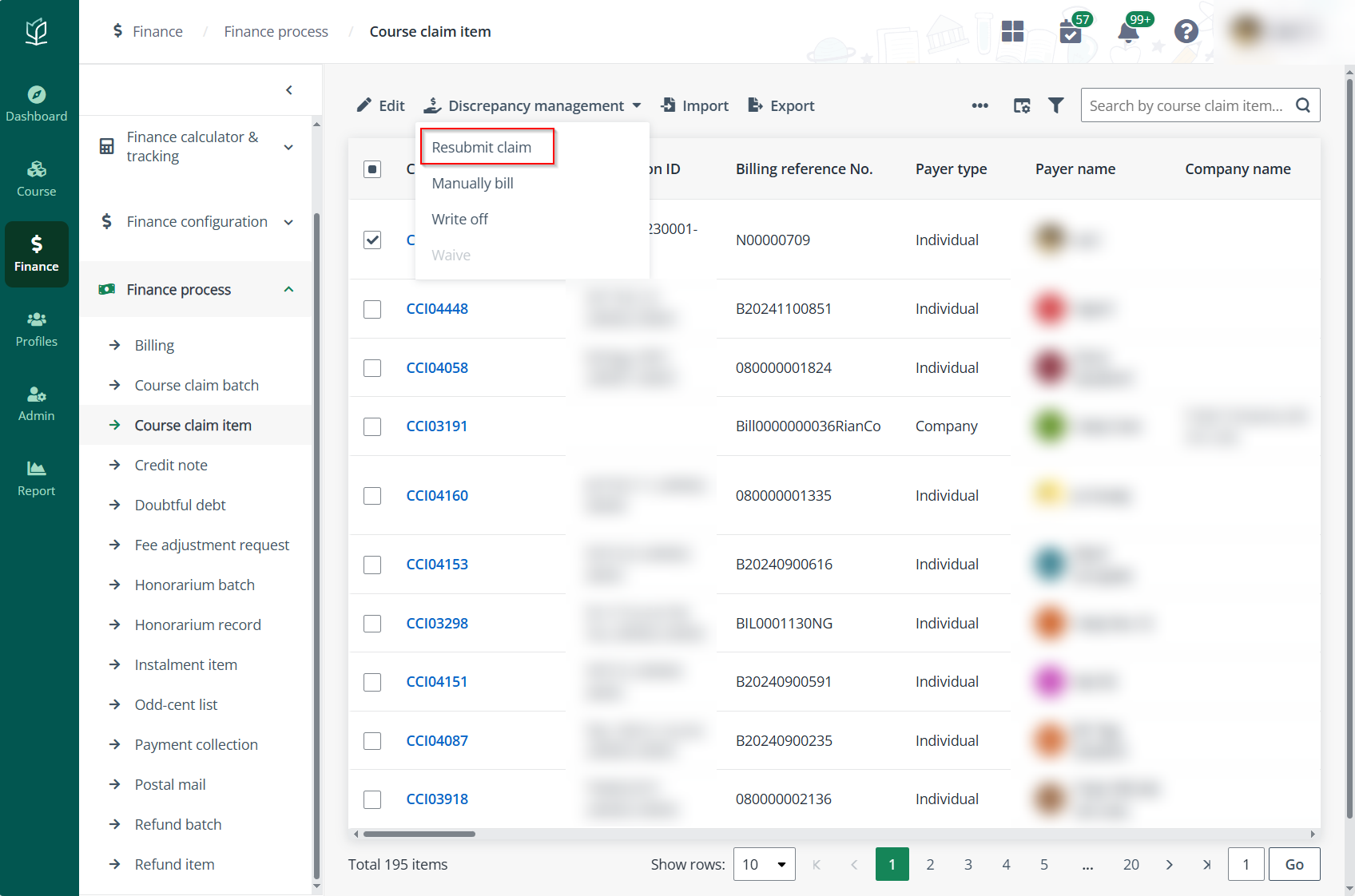
Task: Open Course claim batch page
Action: click(x=197, y=385)
